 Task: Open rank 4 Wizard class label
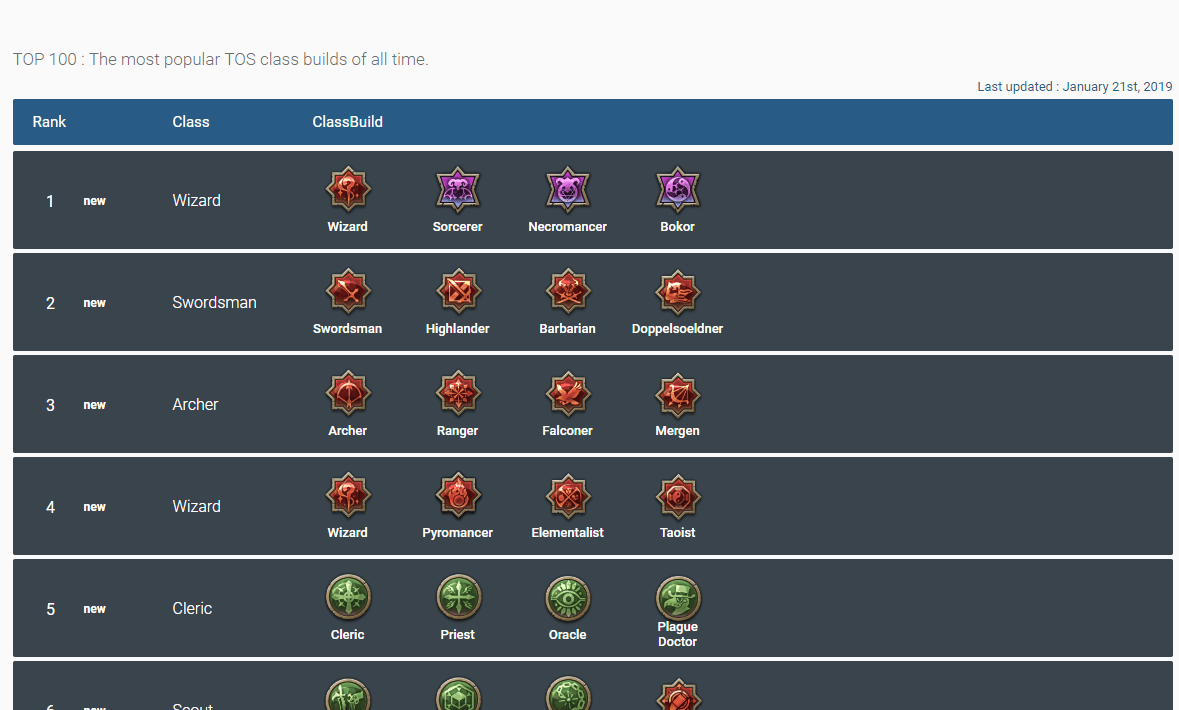pos(196,507)
